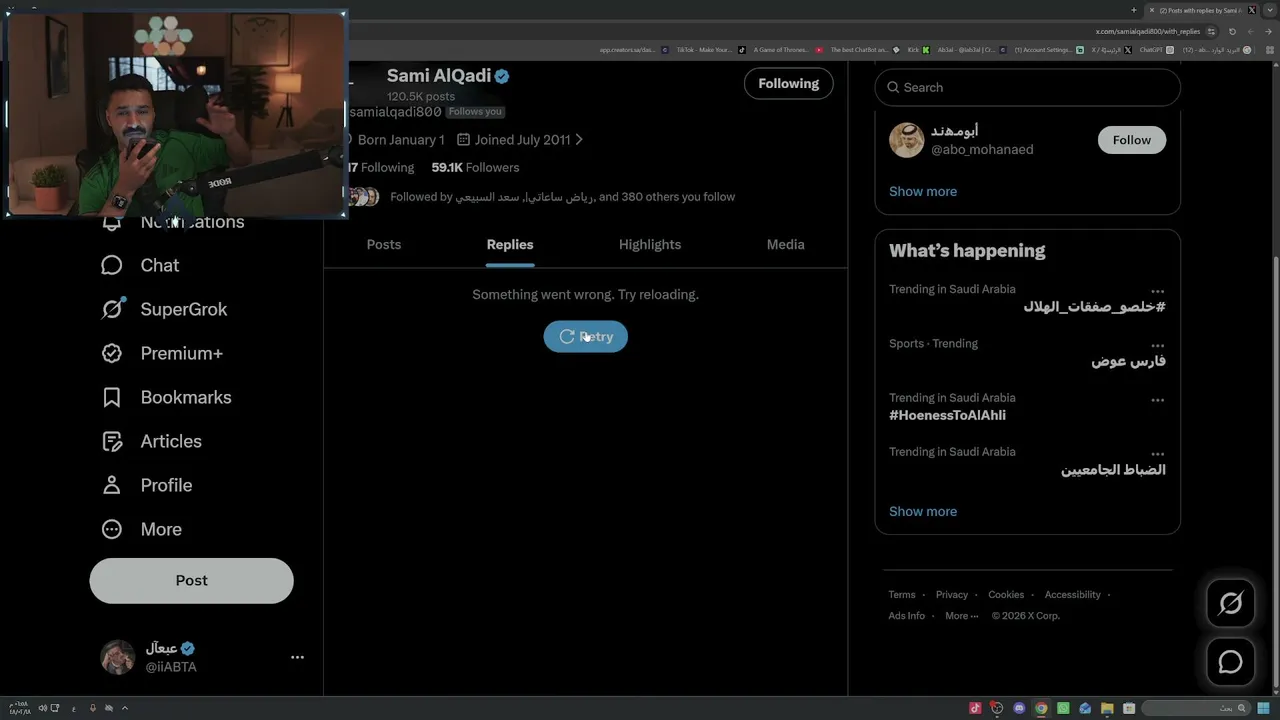Open the 59.1K Followers list
This screenshot has height=720, width=1280.
click(475, 167)
